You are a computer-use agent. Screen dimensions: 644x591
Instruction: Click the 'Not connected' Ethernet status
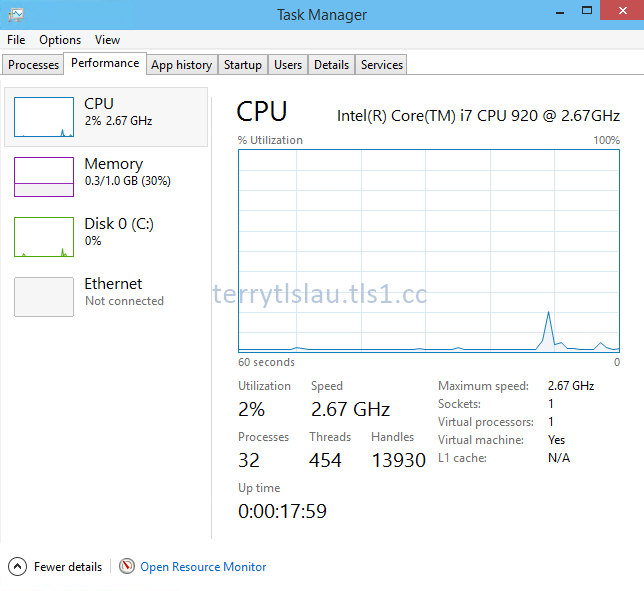124,301
